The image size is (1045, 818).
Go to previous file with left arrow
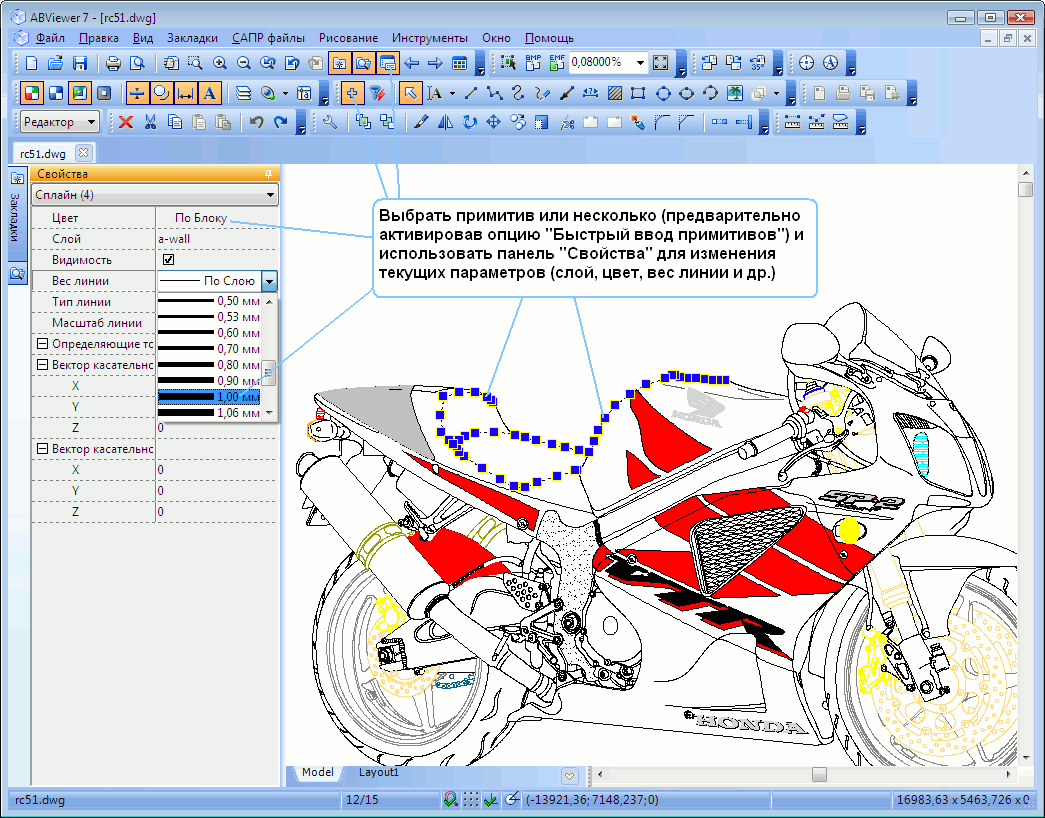point(411,63)
